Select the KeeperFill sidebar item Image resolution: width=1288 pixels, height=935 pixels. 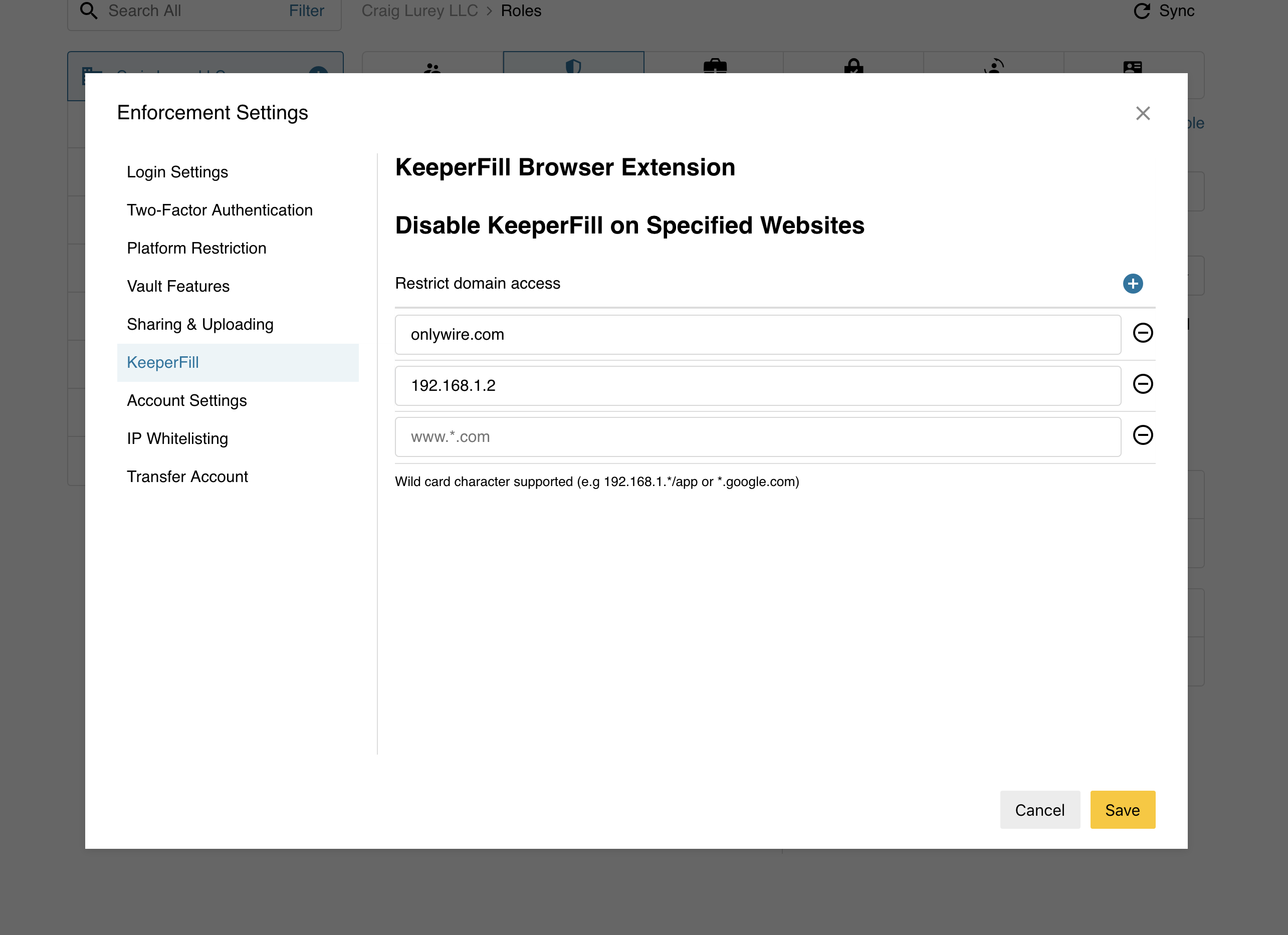coord(163,362)
